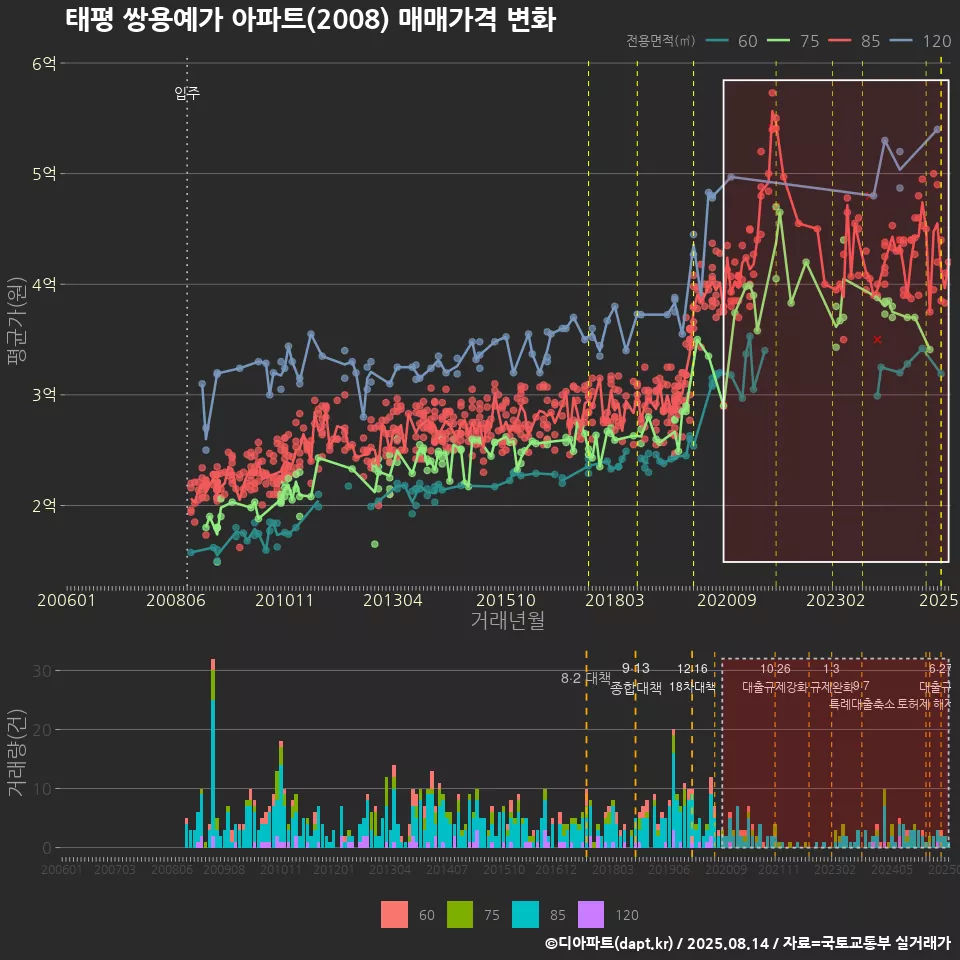Click the 9·13 종합대책 policy annotation
Image resolution: width=960 pixels, height=960 pixels.
pyautogui.click(x=636, y=678)
